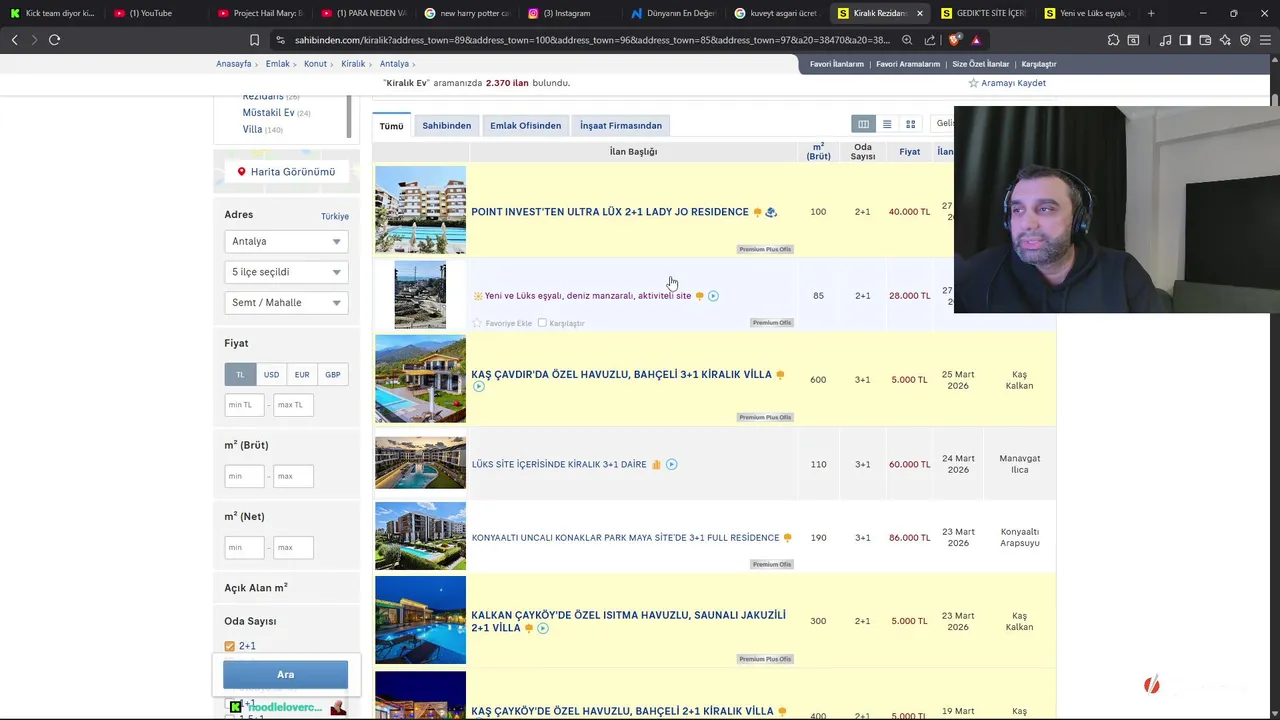This screenshot has height=720, width=1280.
Task: Play video icon on KAŞ ÇAVDIR'DA villa listing
Action: pos(478,387)
